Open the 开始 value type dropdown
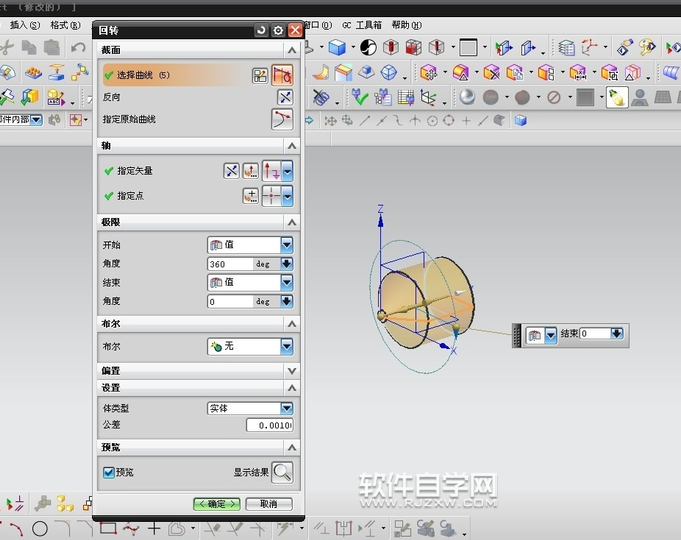The image size is (681, 540). coord(287,245)
